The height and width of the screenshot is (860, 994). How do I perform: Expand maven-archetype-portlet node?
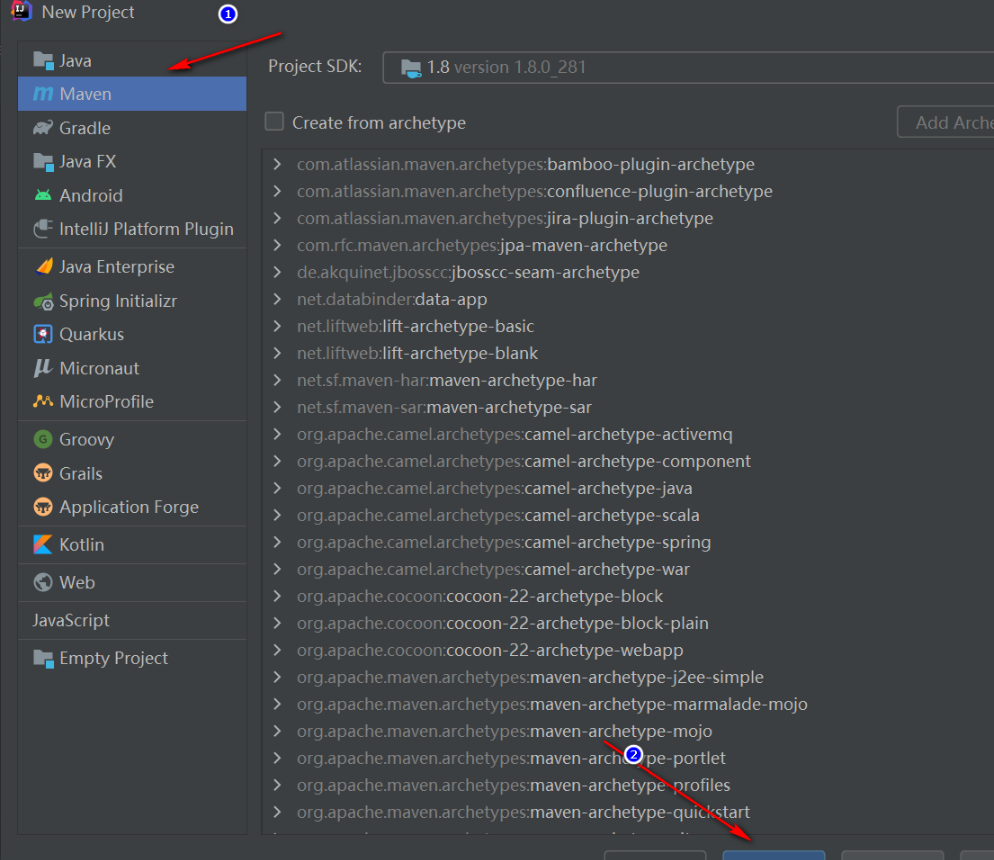pyautogui.click(x=277, y=758)
